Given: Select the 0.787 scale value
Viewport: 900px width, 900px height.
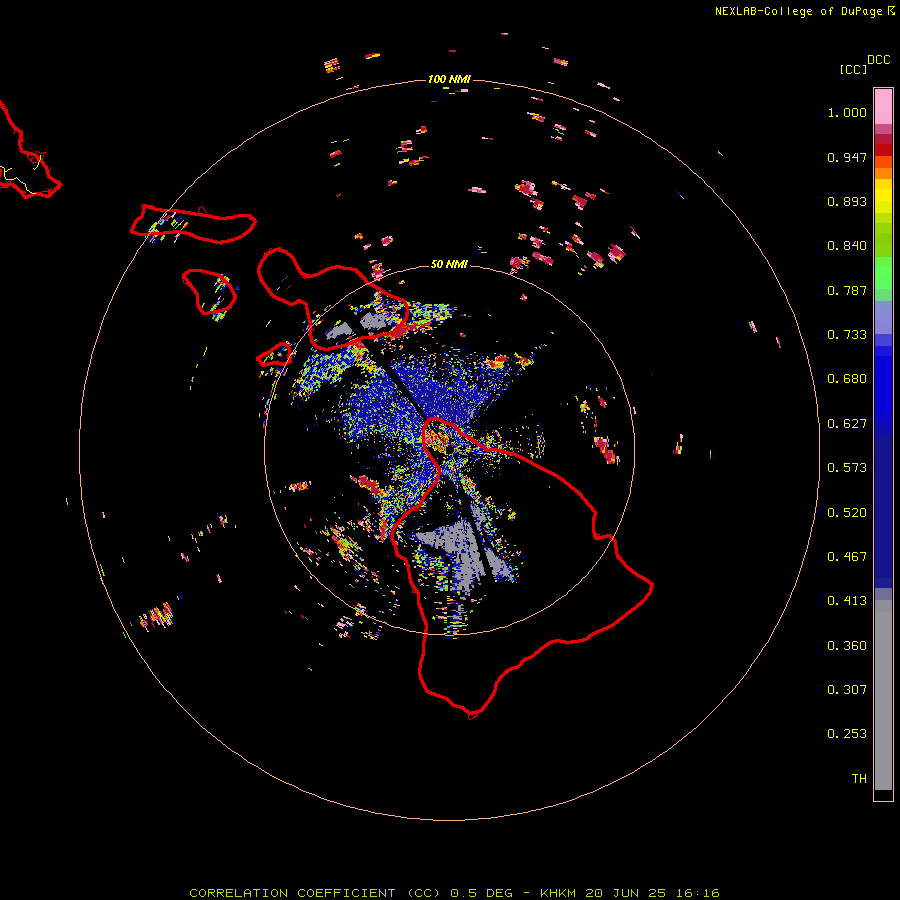Looking at the screenshot, I should pos(847,290).
